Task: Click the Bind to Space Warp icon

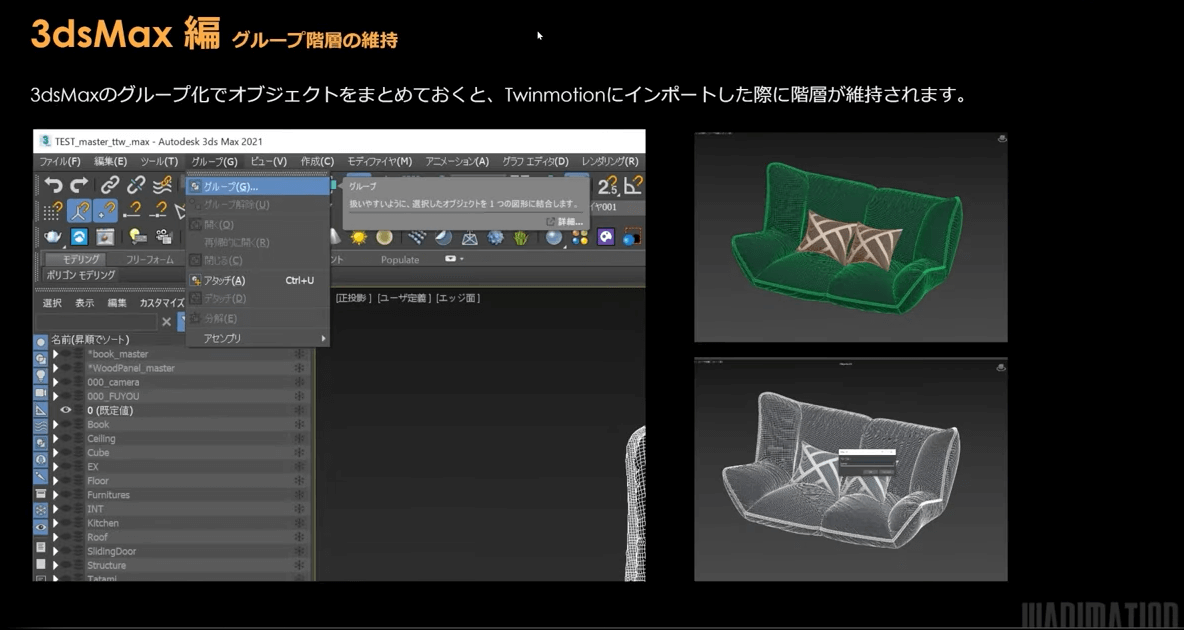Action: 162,184
